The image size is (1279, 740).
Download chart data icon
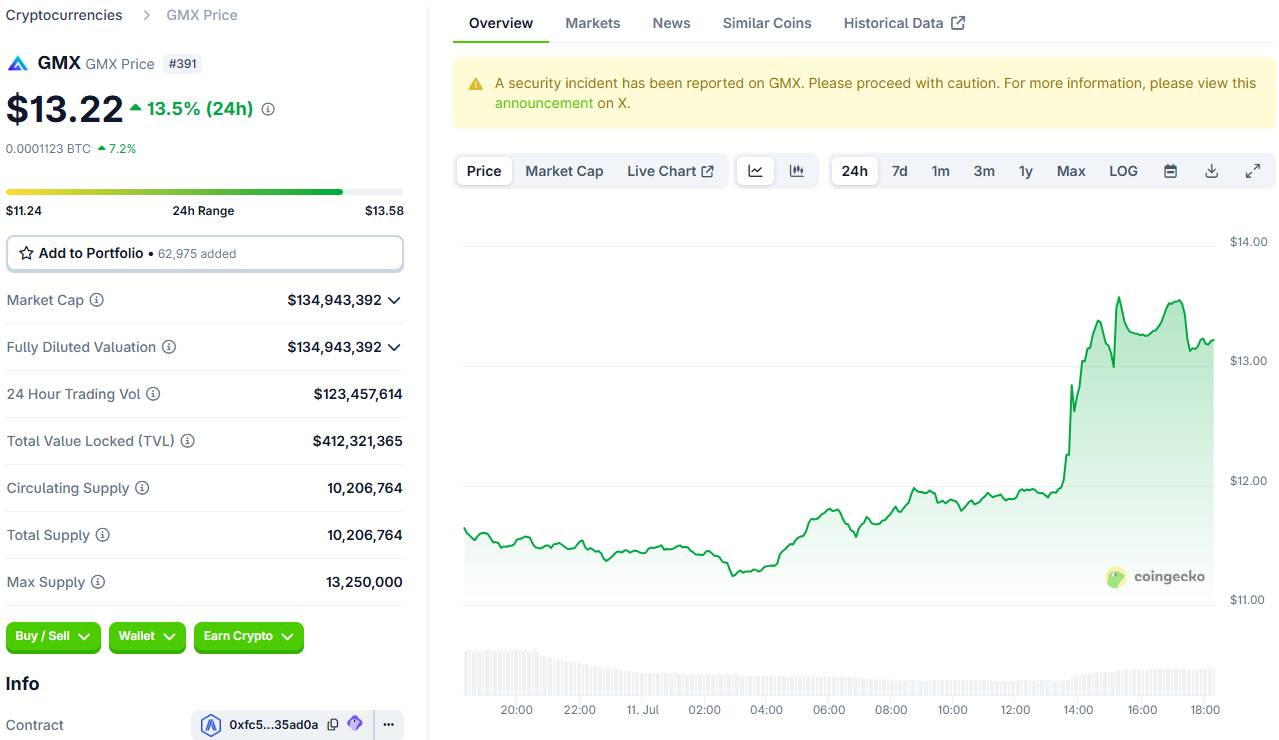coord(1211,171)
